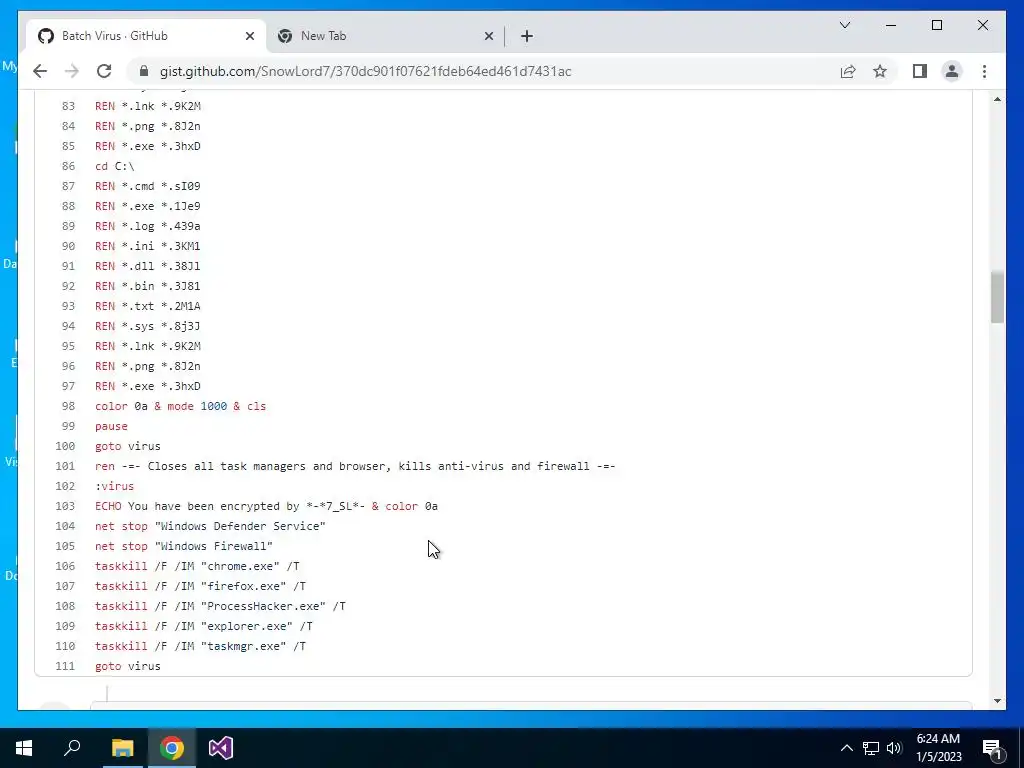Close the New Tab tab
The image size is (1024, 768).
[x=488, y=36]
